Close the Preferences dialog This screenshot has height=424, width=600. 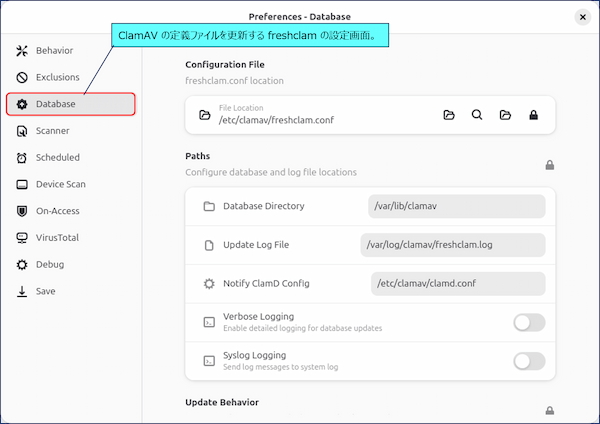tap(582, 17)
